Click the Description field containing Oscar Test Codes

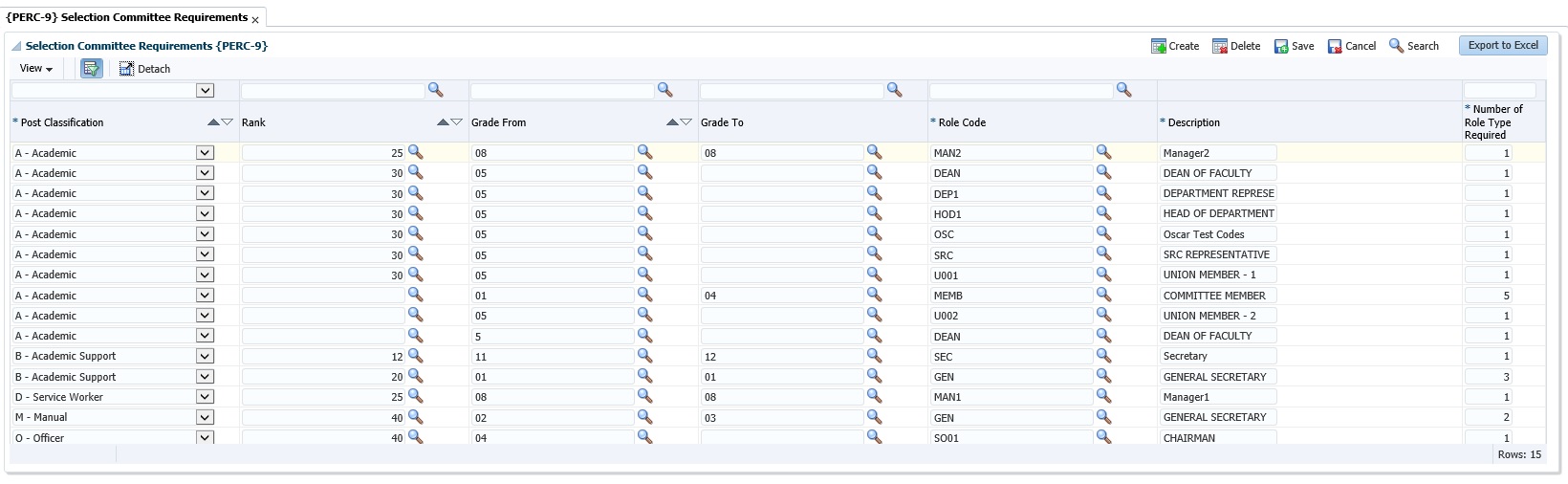pyautogui.click(x=1218, y=234)
